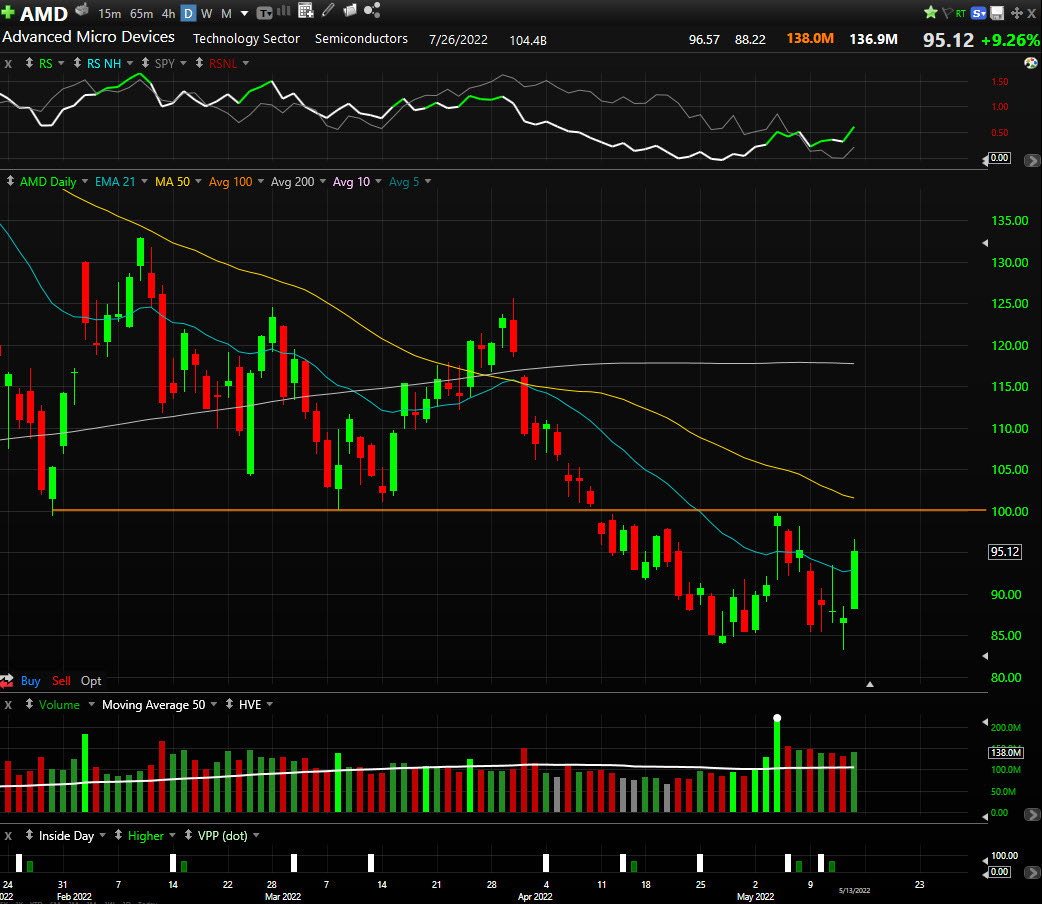The width and height of the screenshot is (1042, 904).
Task: Click the reorder arrows before RS NH
Action: [77, 63]
